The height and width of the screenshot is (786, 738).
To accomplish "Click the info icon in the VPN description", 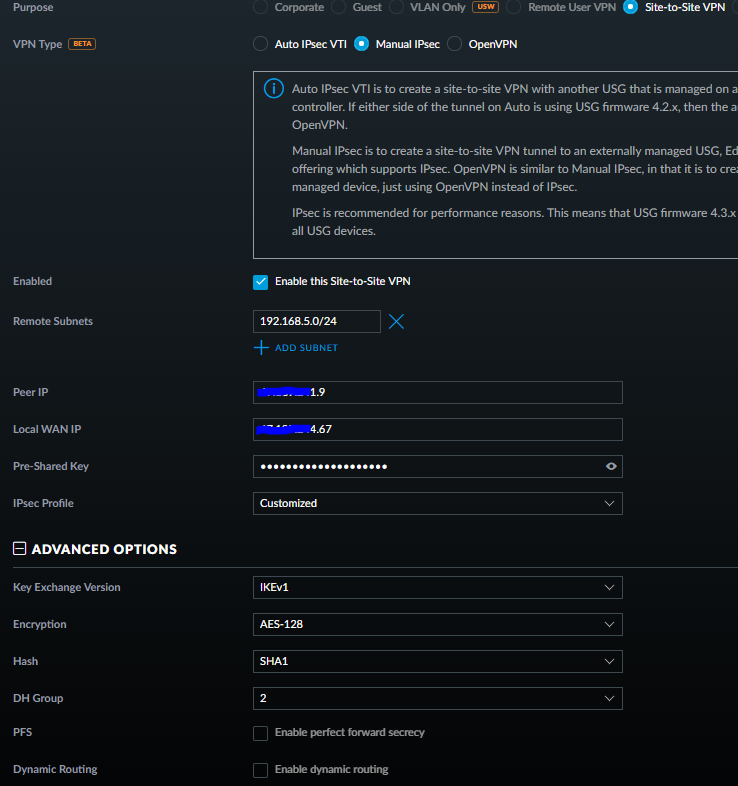I will tap(273, 89).
